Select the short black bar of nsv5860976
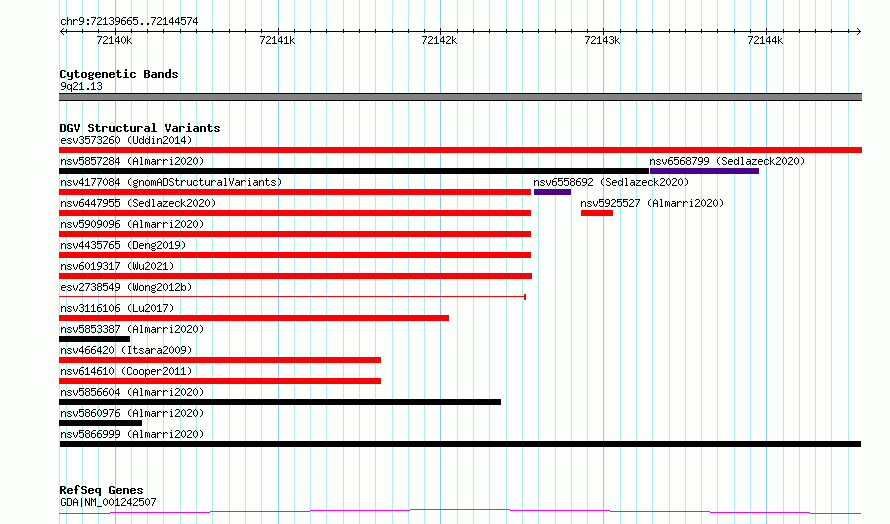The image size is (890, 524). point(100,423)
